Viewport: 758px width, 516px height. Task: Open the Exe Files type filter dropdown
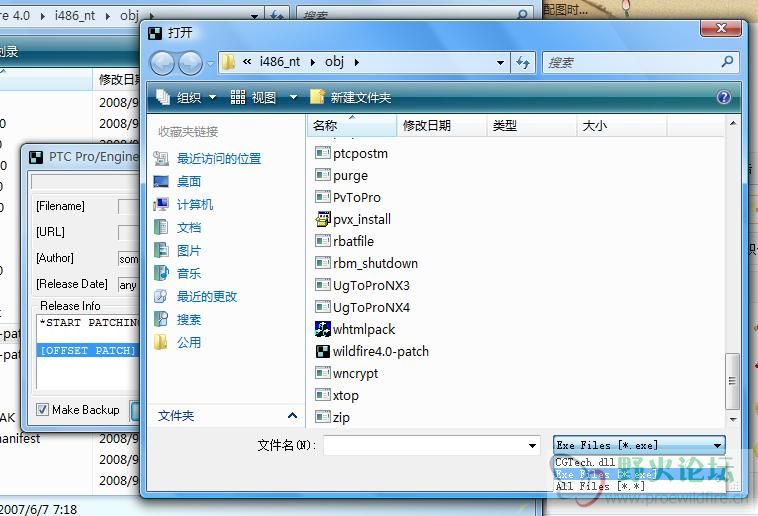click(x=717, y=445)
